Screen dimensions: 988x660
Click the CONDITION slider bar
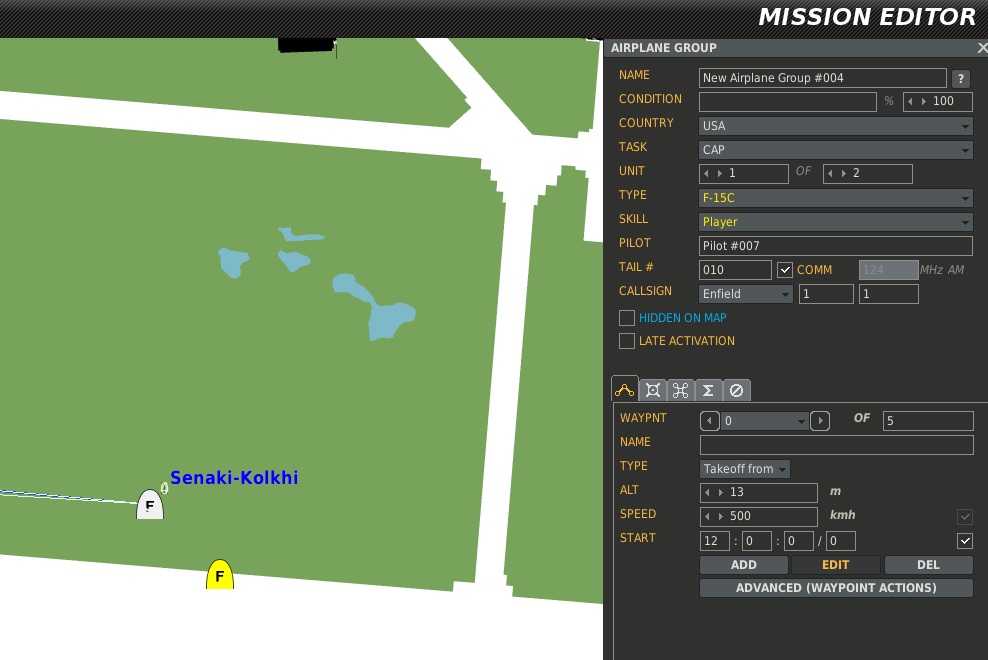[788, 101]
